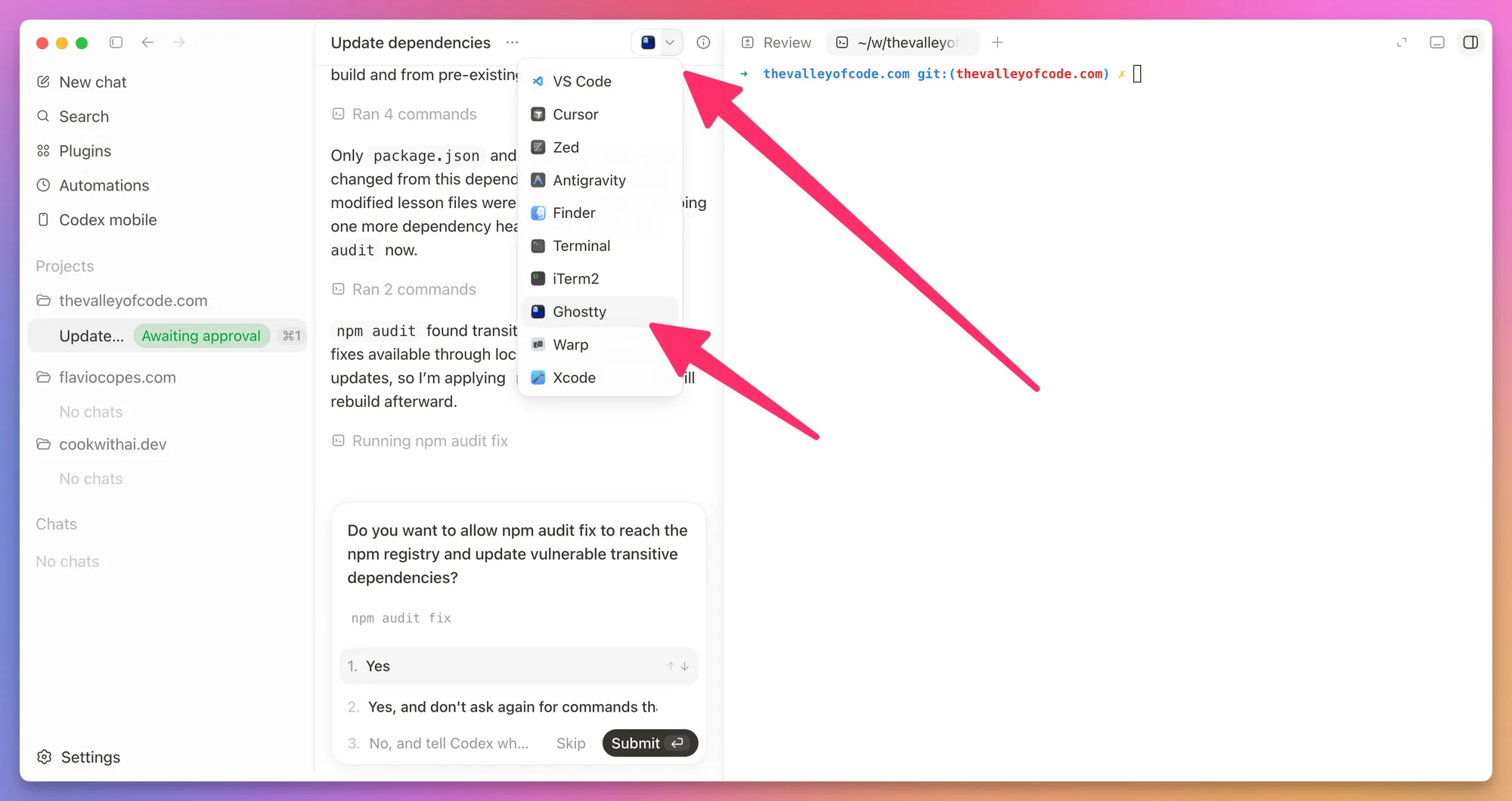Expand the cookwithai.dev project folder
Image resolution: width=1512 pixels, height=801 pixels.
[101, 445]
